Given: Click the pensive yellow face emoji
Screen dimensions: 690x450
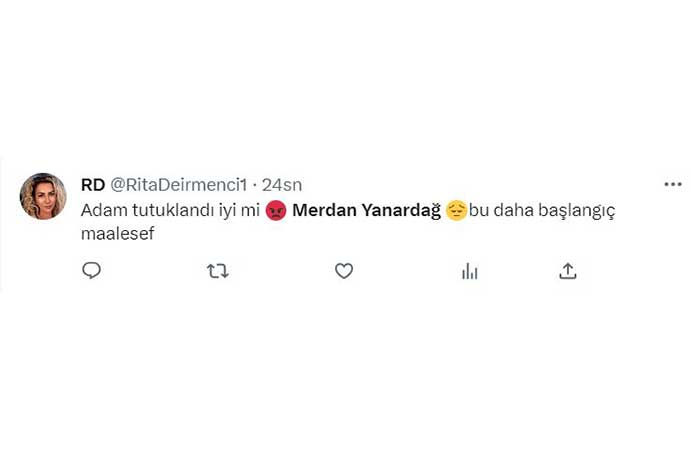Looking at the screenshot, I should (456, 211).
